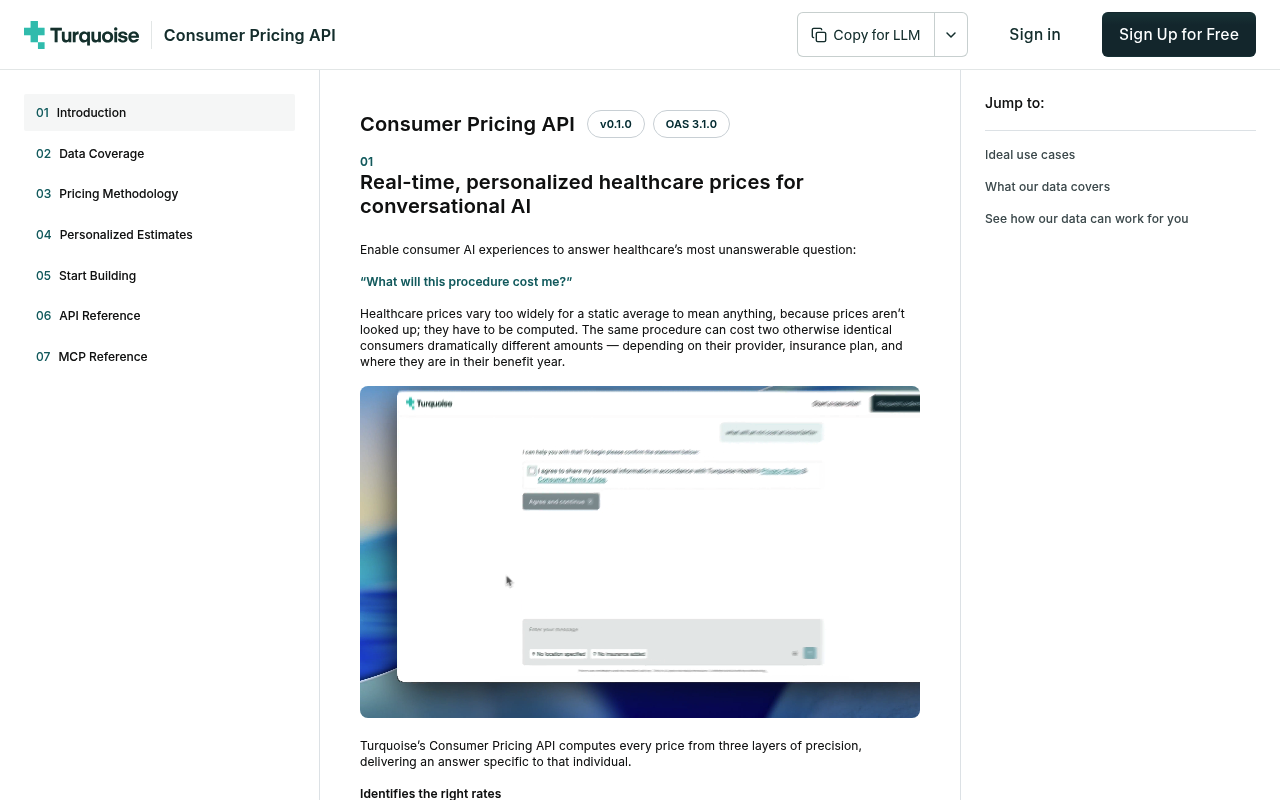Click the Copy for LLM button

866,35
